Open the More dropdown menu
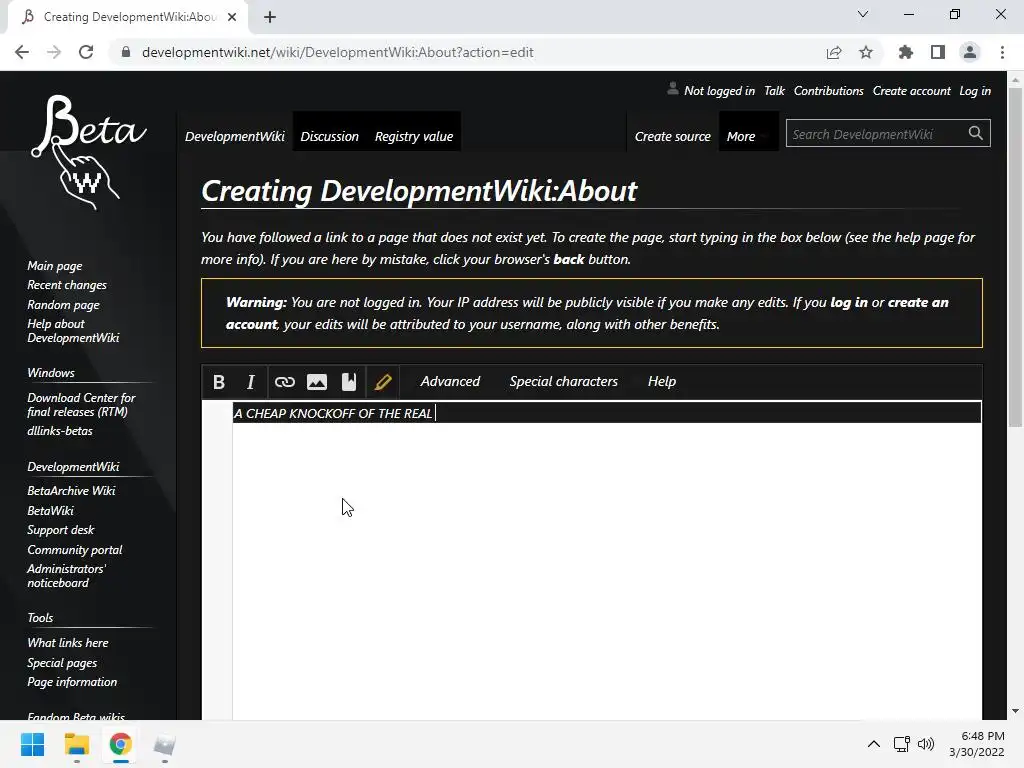Viewport: 1024px width, 768px height. tap(748, 136)
